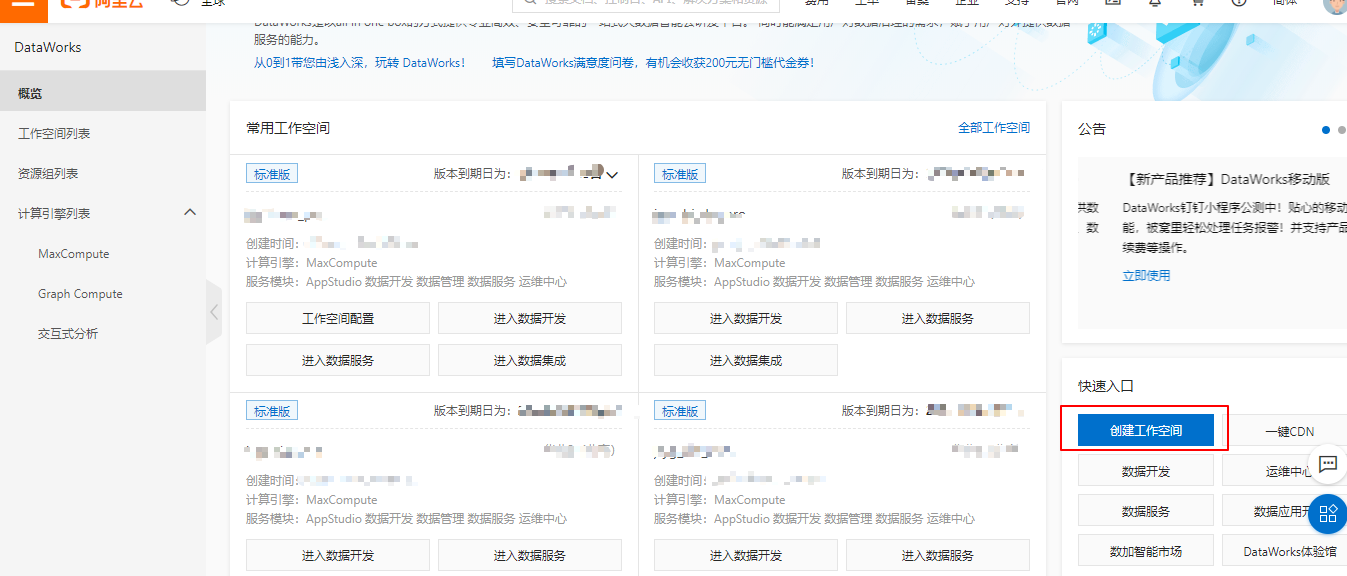
Task: Click the DataWorks title in the sidebar
Action: pos(48,47)
